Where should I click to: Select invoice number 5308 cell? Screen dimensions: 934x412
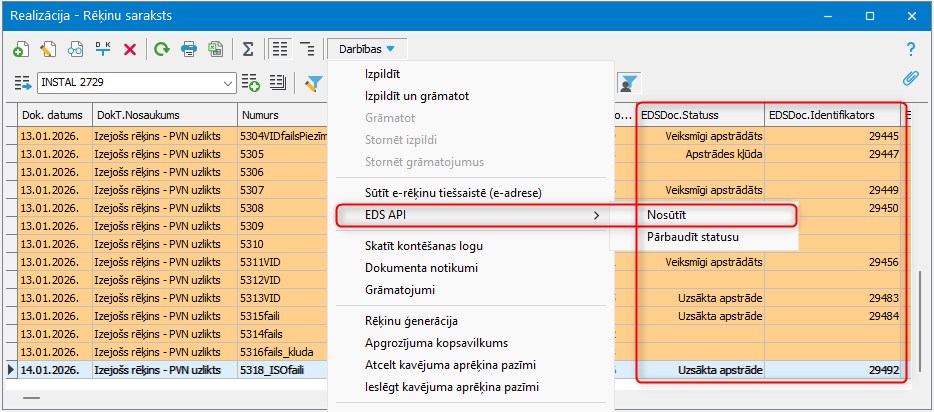coord(282,208)
